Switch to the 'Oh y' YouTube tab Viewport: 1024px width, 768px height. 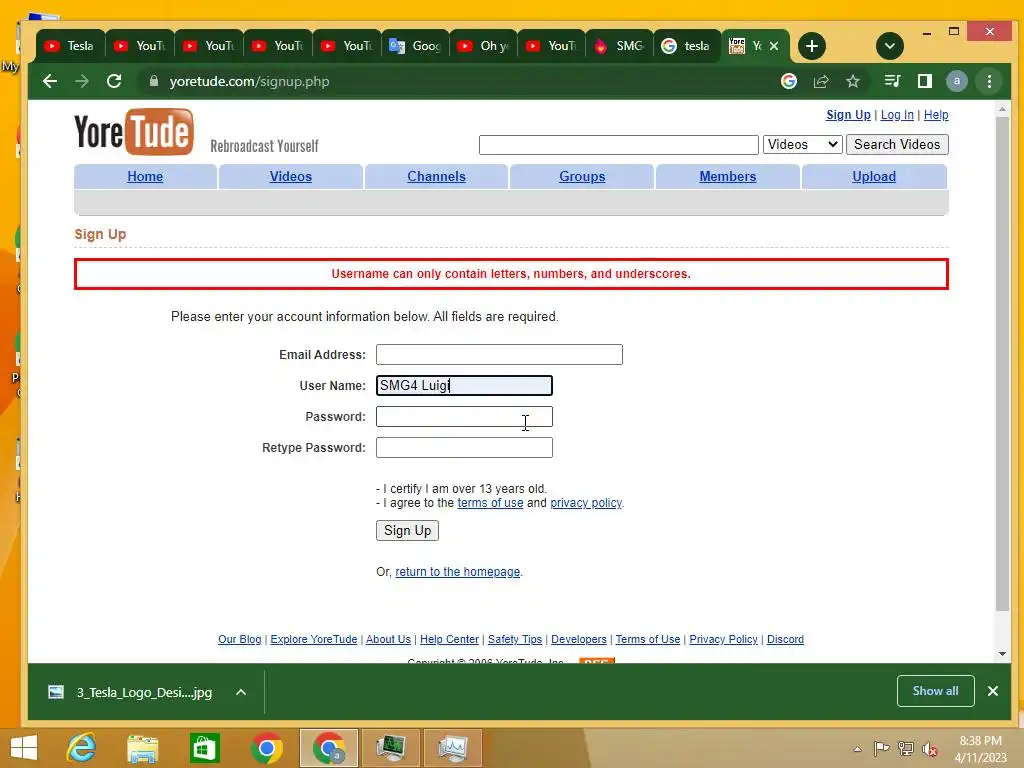pyautogui.click(x=483, y=46)
